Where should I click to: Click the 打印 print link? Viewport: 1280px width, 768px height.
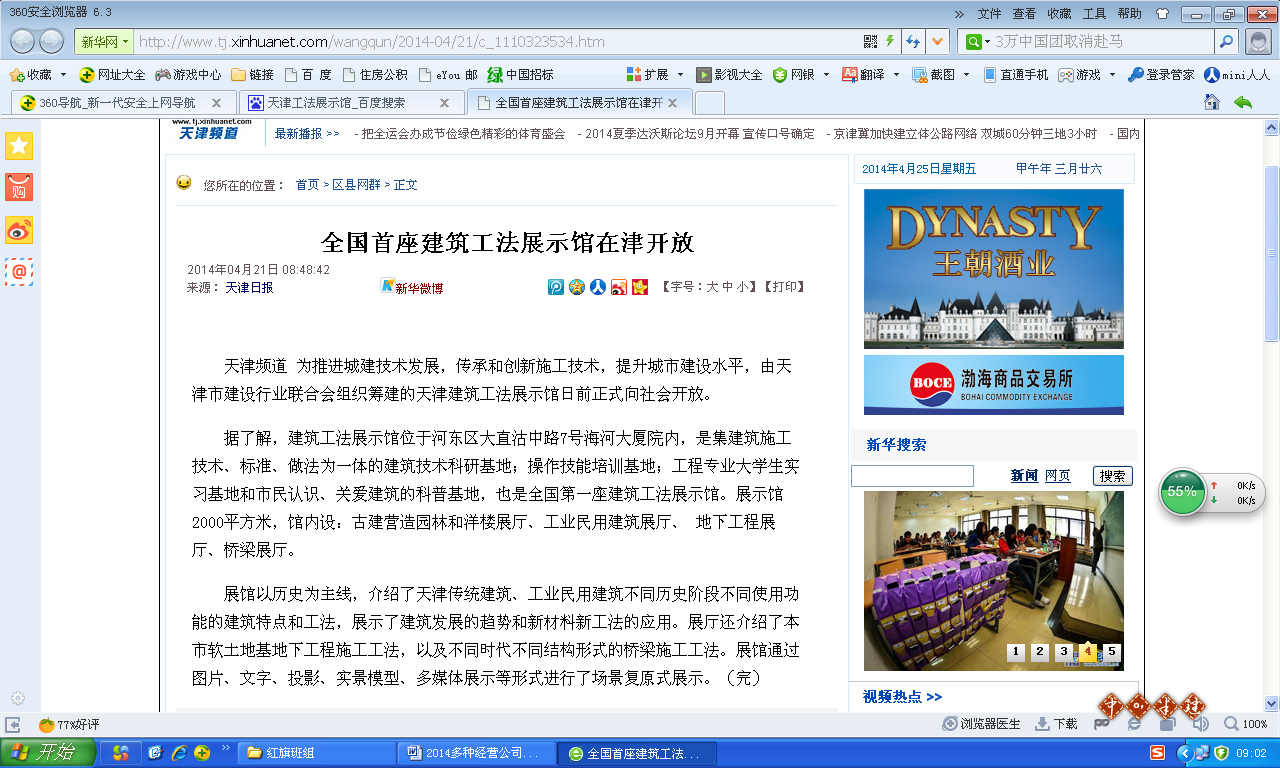[785, 287]
